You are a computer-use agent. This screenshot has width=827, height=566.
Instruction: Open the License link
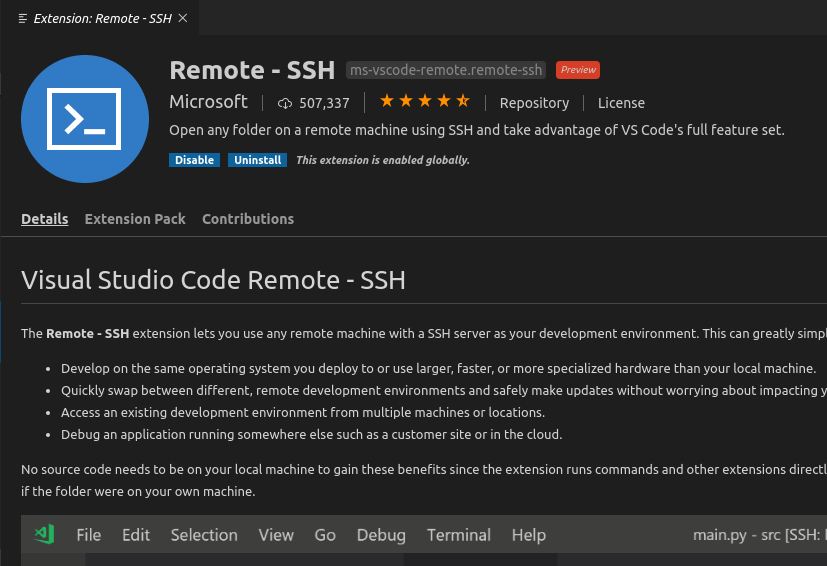[621, 103]
